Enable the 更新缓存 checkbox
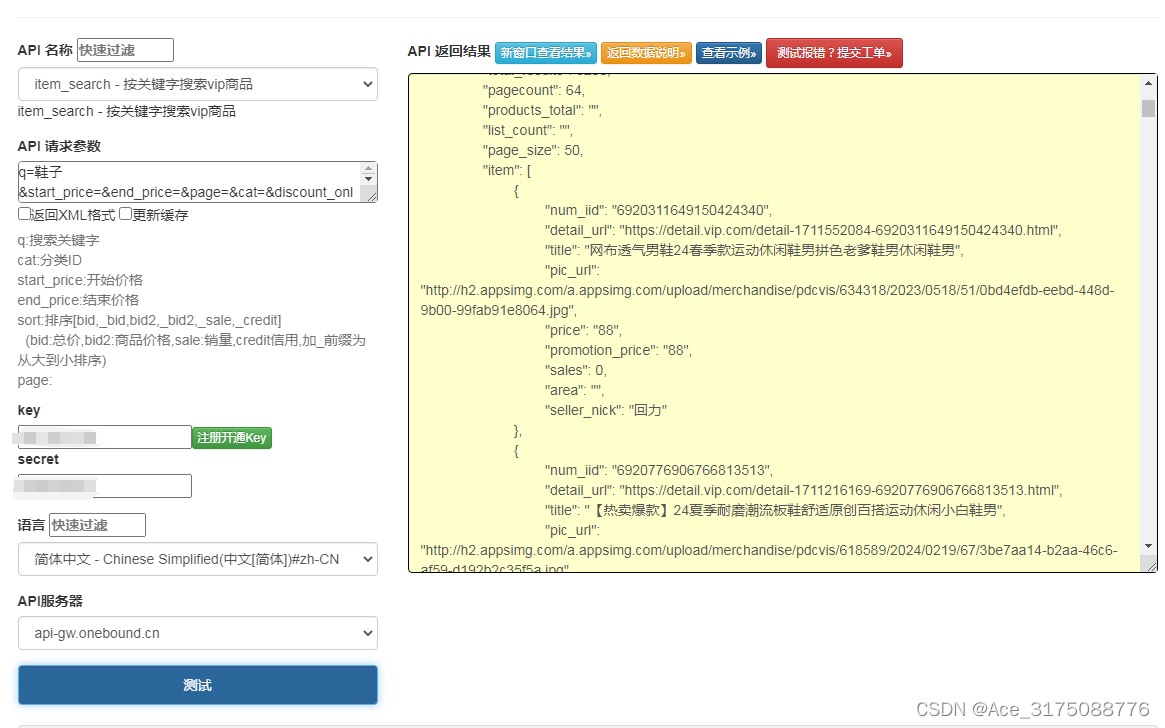 (126, 214)
